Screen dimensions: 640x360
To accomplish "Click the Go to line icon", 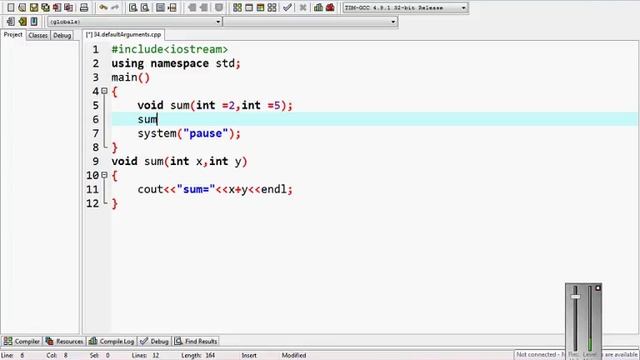I will pyautogui.click(x=172, y=7).
